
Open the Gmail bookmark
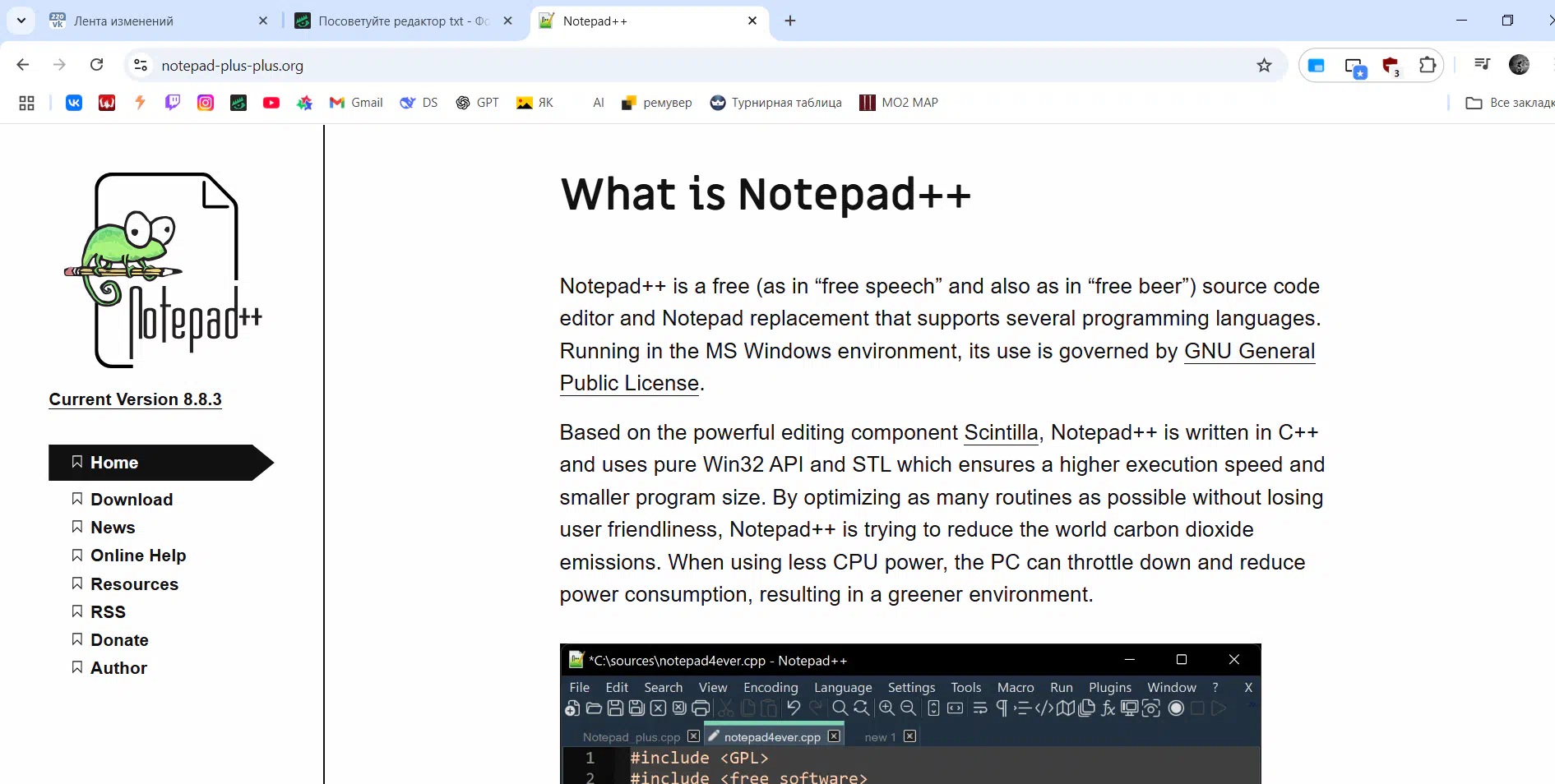coord(356,103)
